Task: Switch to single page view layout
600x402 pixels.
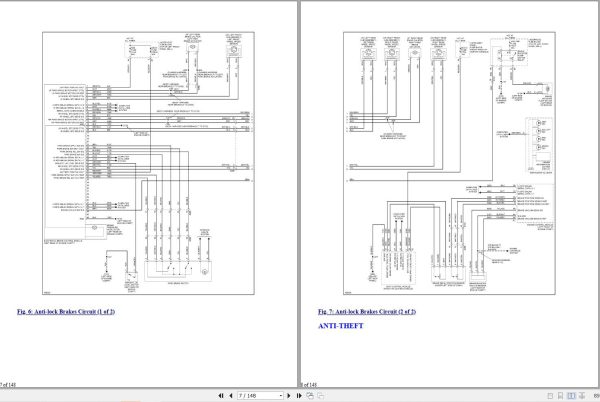Action: point(550,395)
